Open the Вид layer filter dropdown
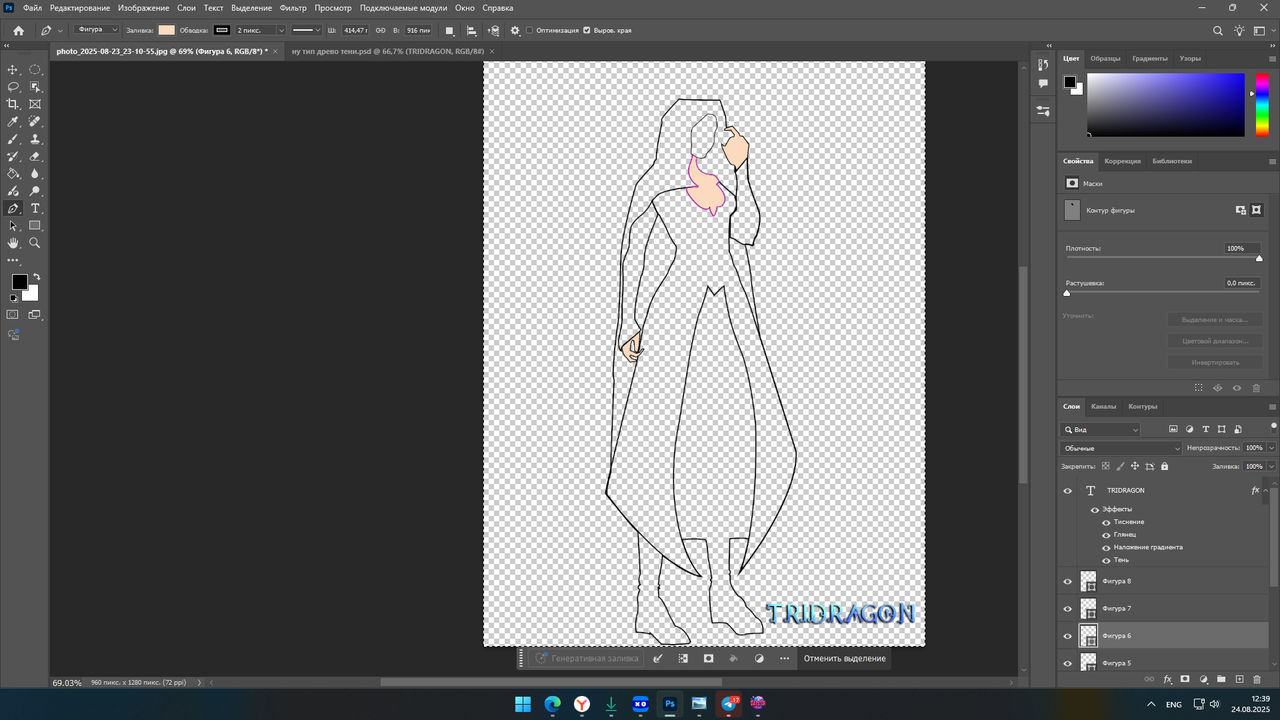 click(x=1100, y=429)
